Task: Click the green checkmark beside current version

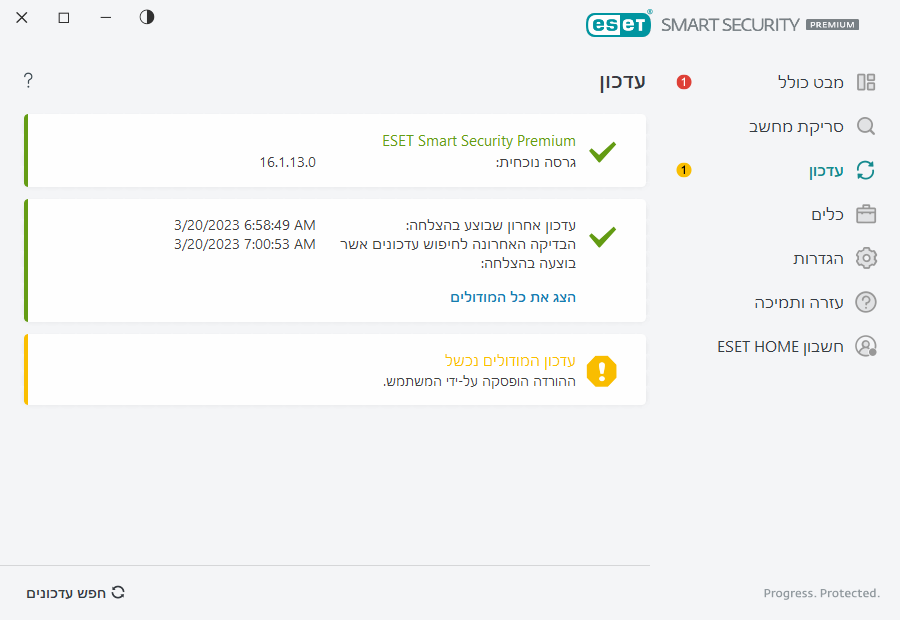Action: pyautogui.click(x=602, y=152)
